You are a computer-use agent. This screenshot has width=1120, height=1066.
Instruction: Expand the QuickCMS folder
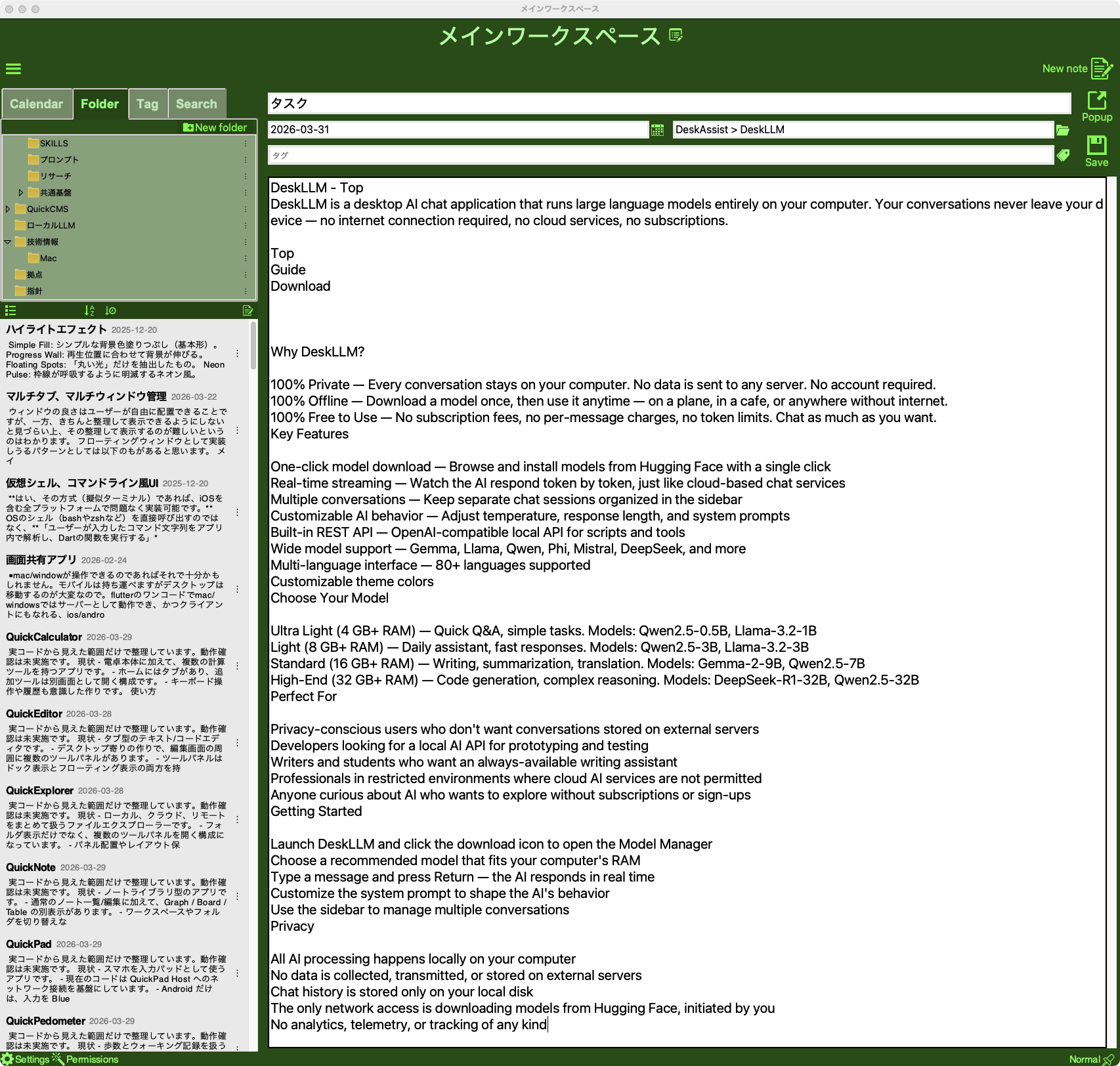pyautogui.click(x=8, y=209)
